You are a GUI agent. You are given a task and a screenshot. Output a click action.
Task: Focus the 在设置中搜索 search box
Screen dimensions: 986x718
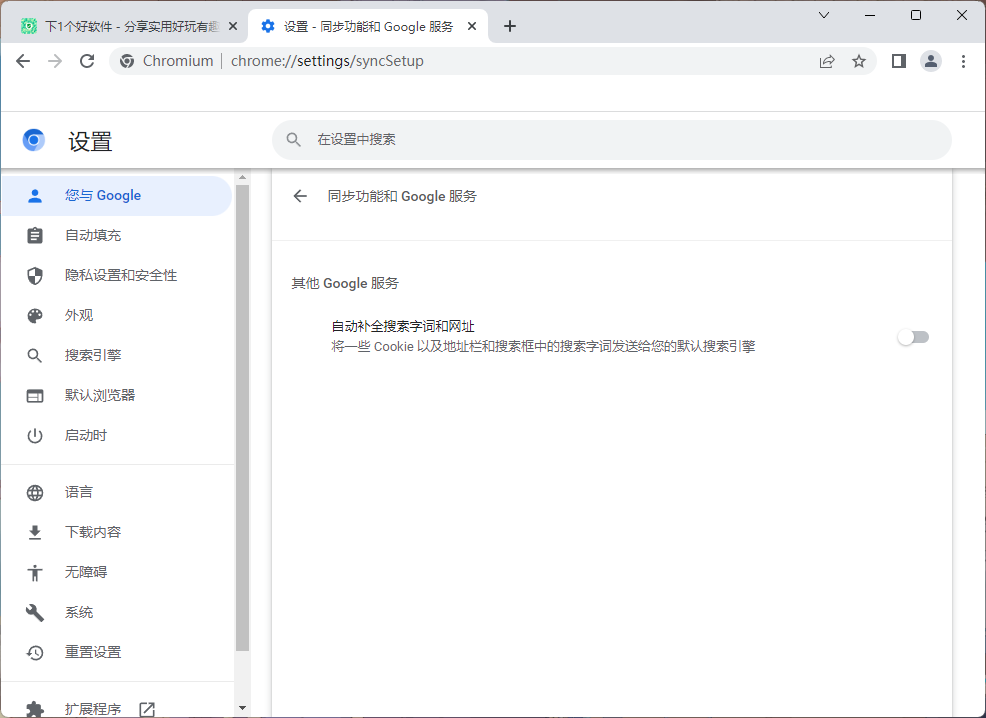click(x=611, y=140)
